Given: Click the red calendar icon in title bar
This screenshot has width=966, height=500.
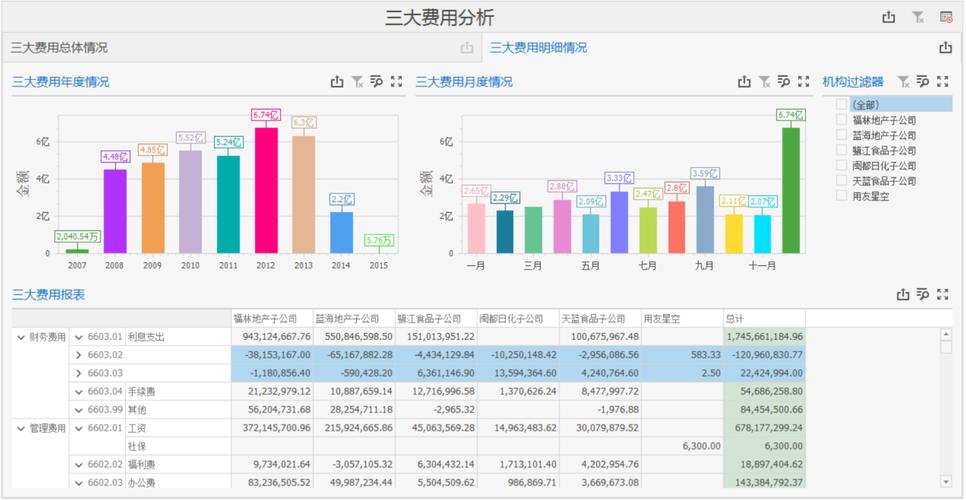Looking at the screenshot, I should (x=946, y=17).
